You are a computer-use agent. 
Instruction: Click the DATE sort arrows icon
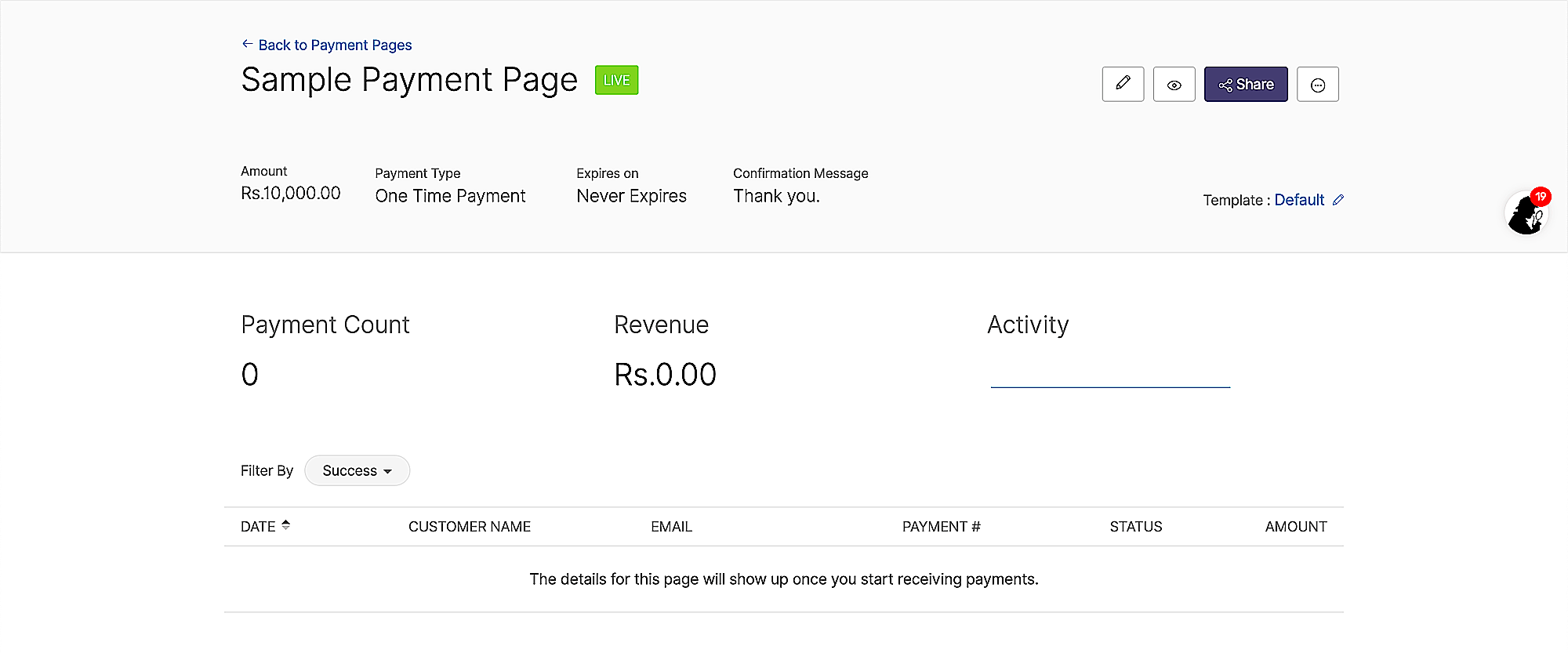point(285,525)
